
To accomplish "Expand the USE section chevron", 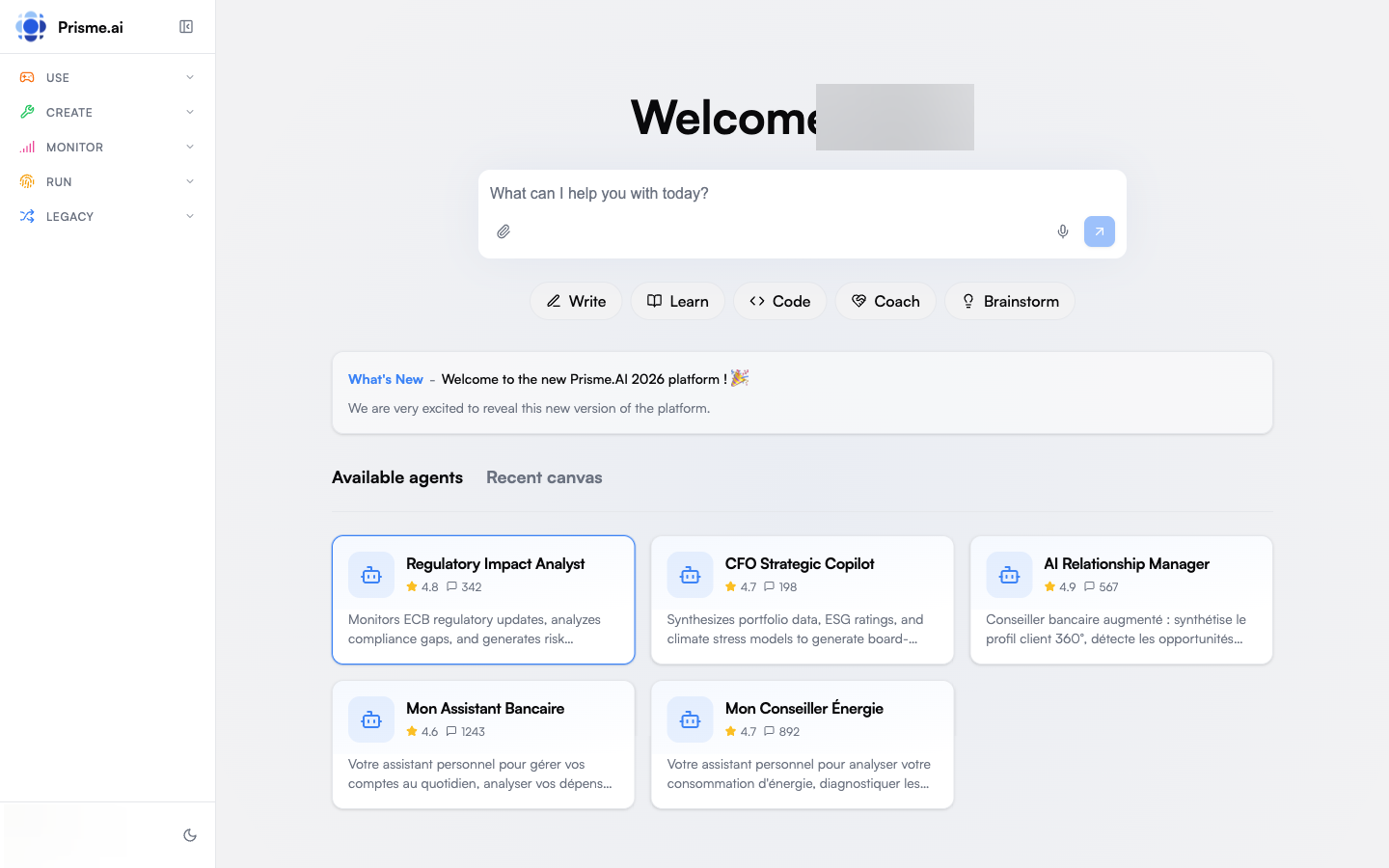I will (190, 77).
